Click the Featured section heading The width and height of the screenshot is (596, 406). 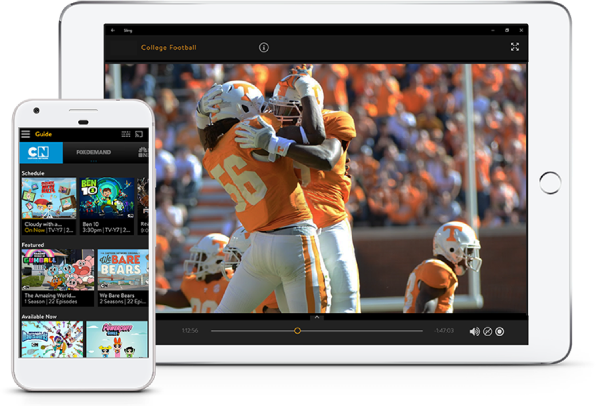tap(32, 245)
